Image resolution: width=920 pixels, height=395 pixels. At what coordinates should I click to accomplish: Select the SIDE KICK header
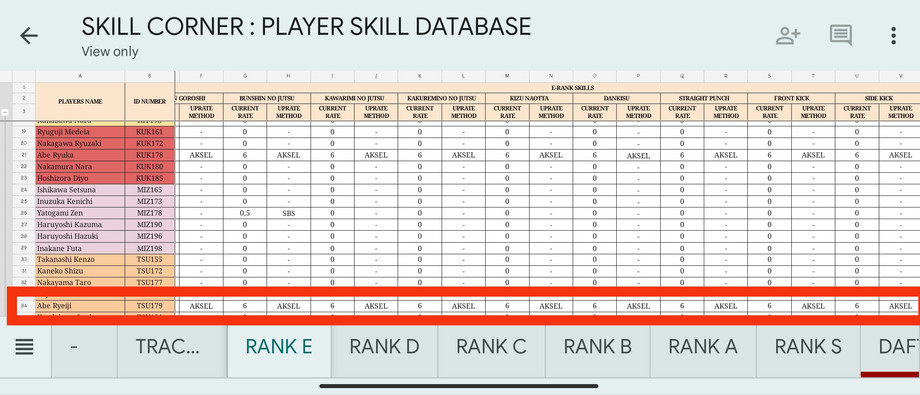[878, 98]
